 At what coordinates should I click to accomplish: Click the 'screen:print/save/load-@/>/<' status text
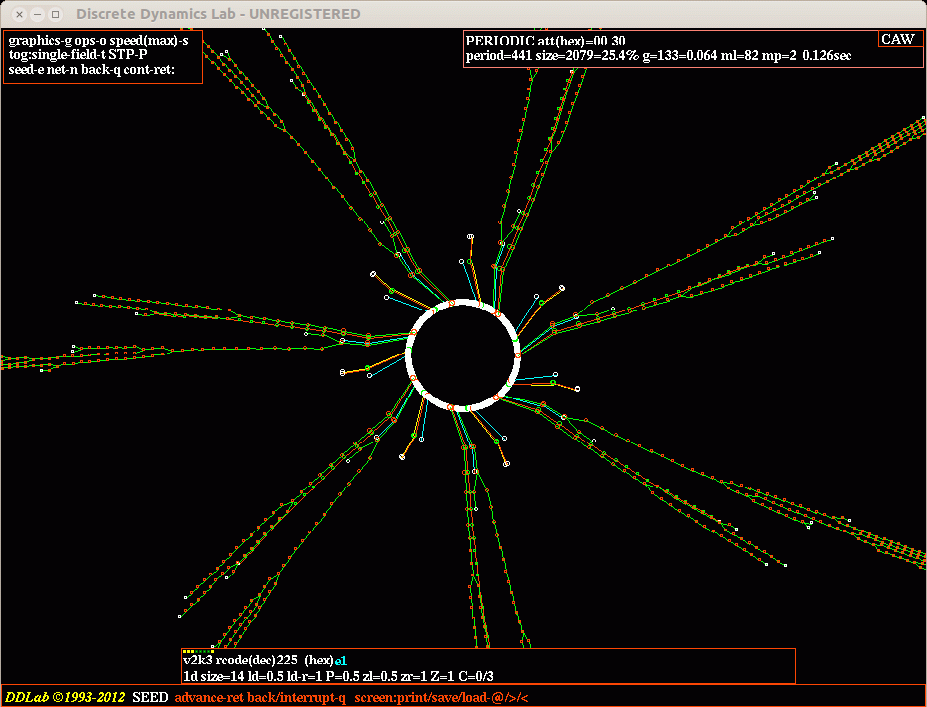pyautogui.click(x=441, y=698)
